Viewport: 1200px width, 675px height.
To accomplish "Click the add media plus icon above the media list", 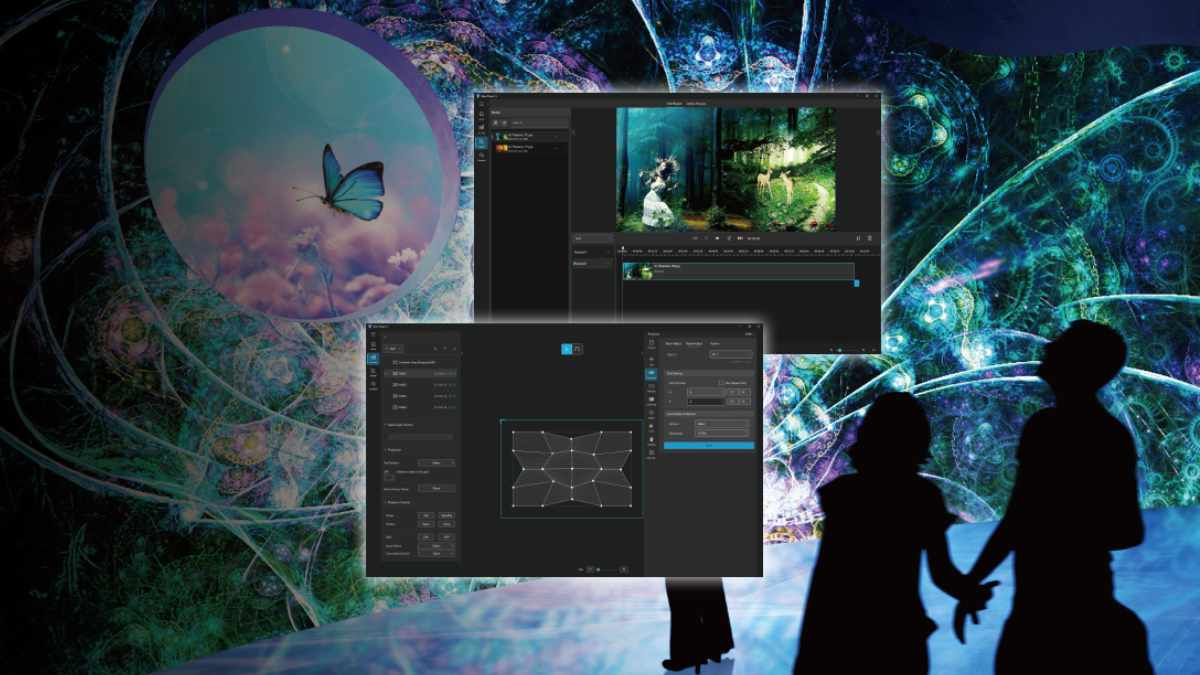I will pos(496,122).
